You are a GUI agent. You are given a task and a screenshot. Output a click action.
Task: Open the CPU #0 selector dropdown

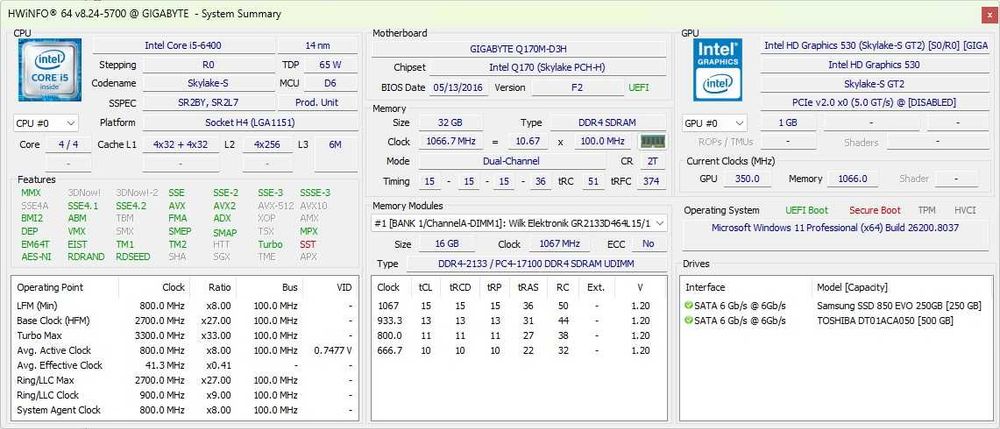(46, 122)
